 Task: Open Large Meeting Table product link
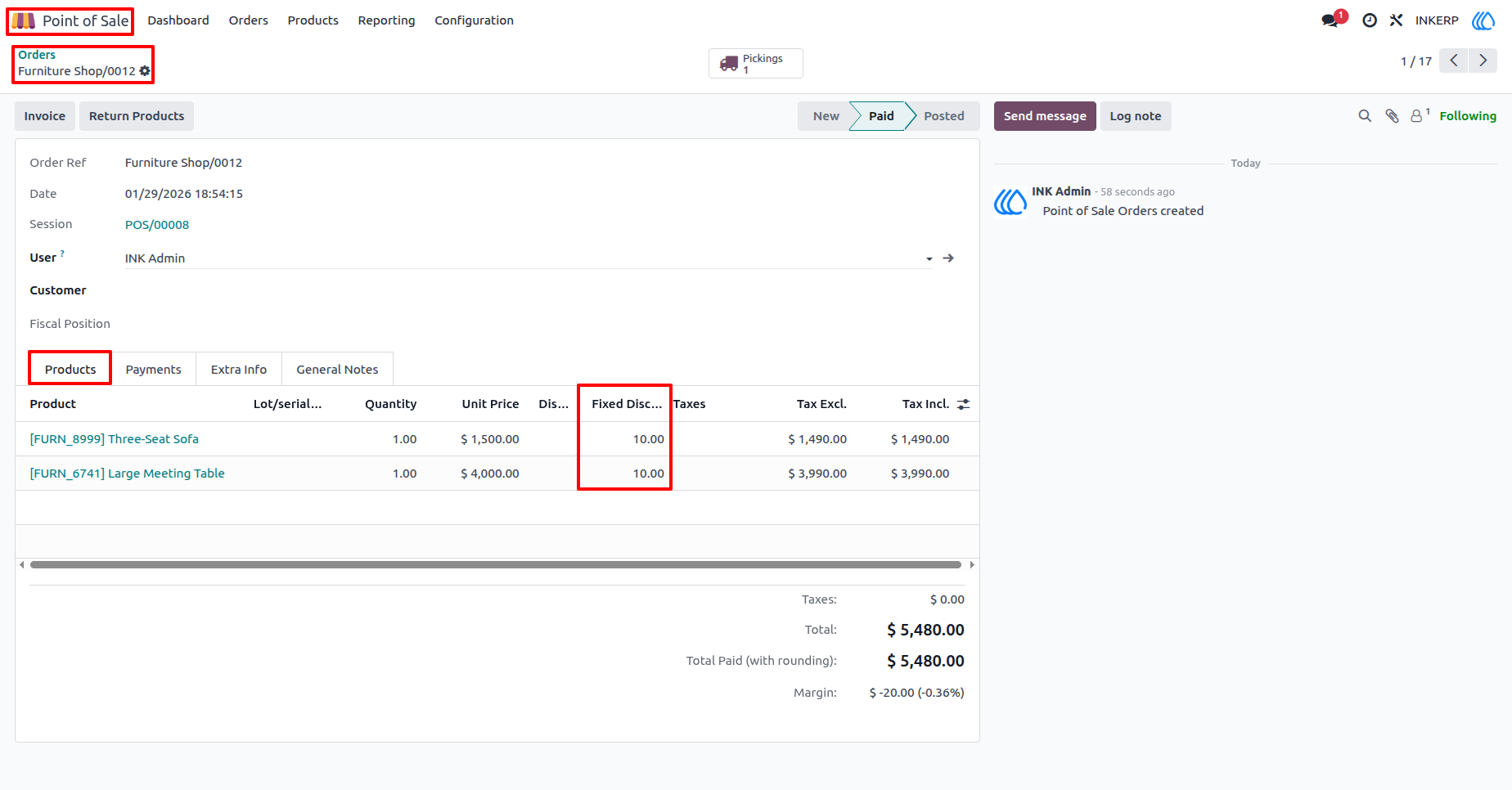click(x=127, y=474)
